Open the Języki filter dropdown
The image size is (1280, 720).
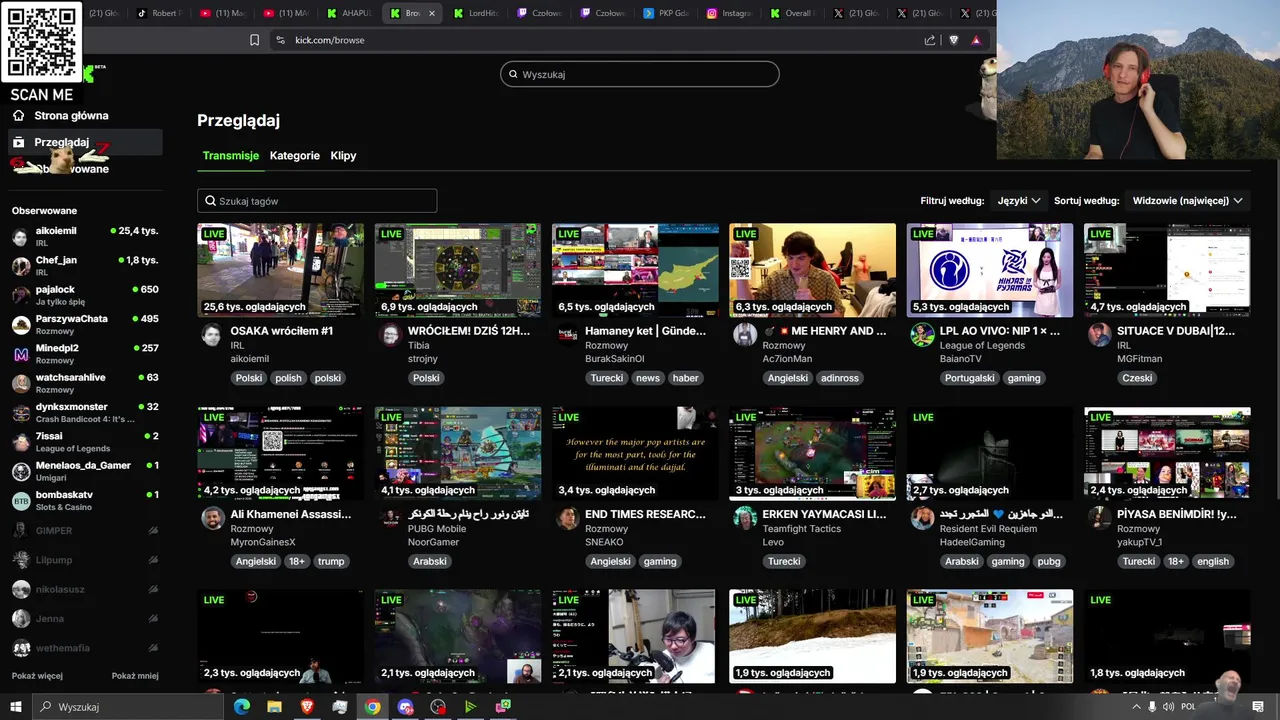click(1019, 201)
